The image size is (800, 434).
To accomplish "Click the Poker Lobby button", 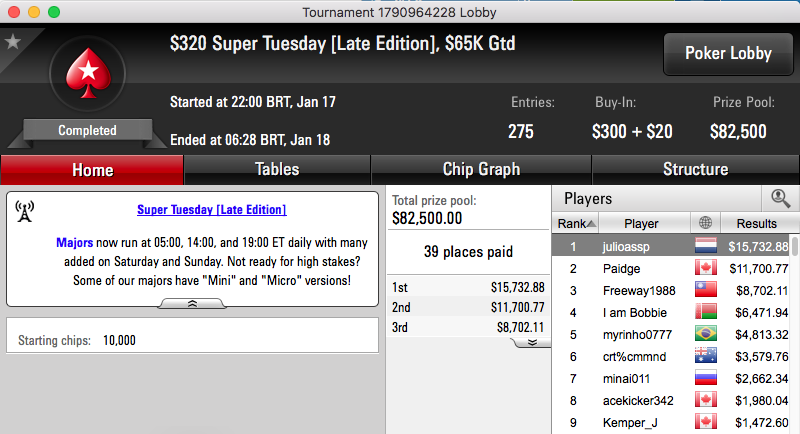I will pyautogui.click(x=728, y=54).
